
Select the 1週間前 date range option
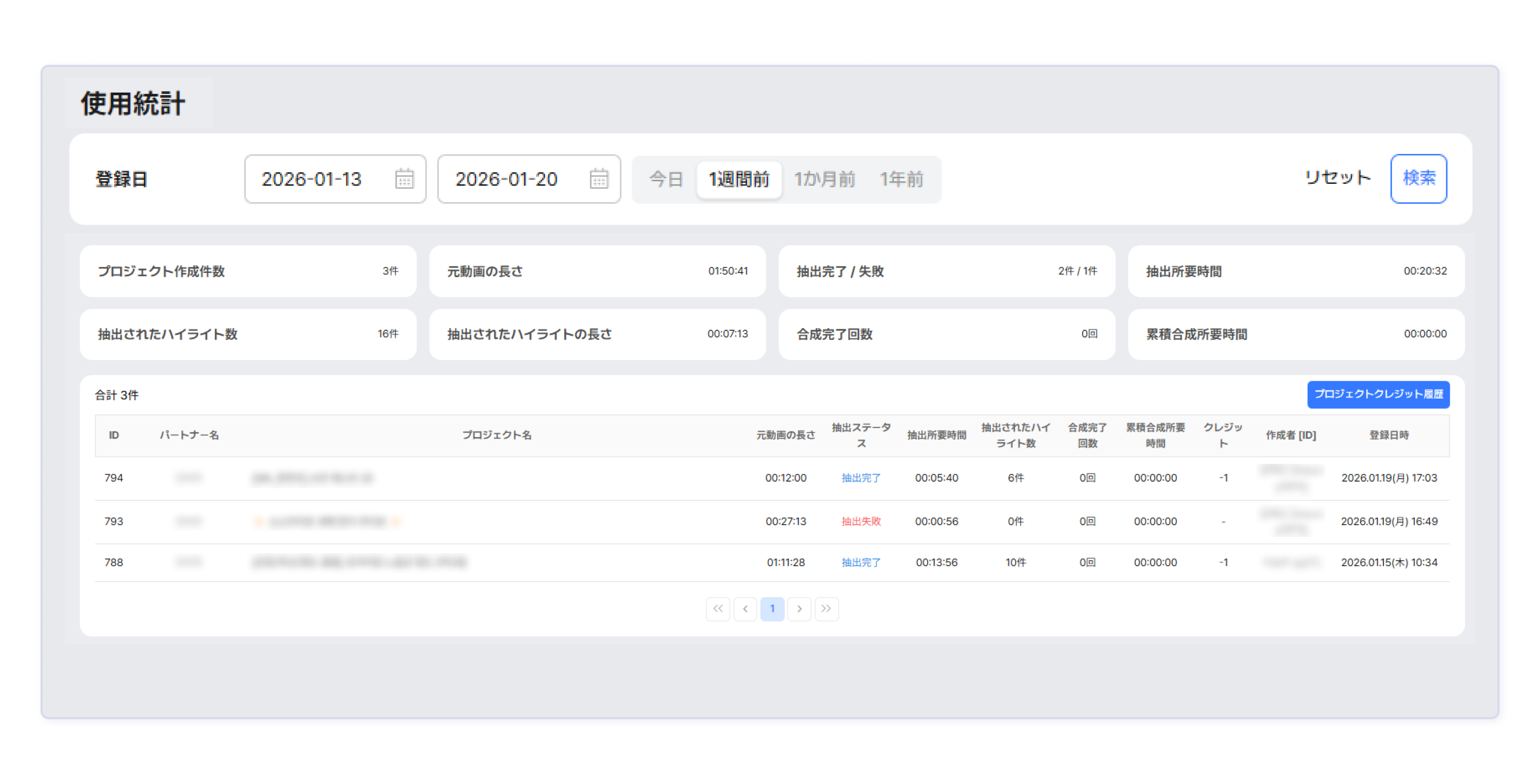click(739, 179)
